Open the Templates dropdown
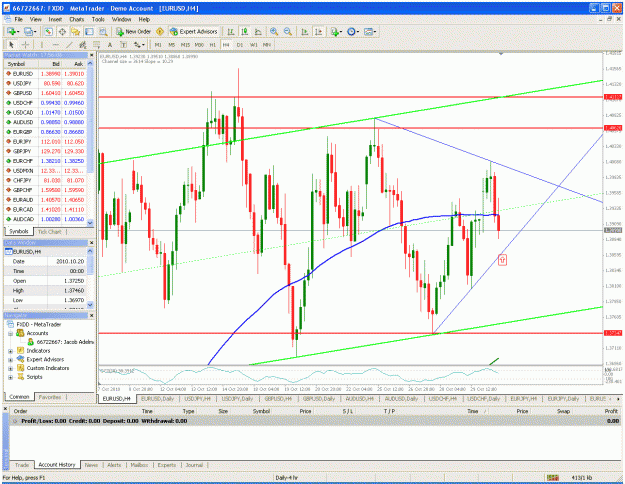The width and height of the screenshot is (625, 484). (370, 31)
